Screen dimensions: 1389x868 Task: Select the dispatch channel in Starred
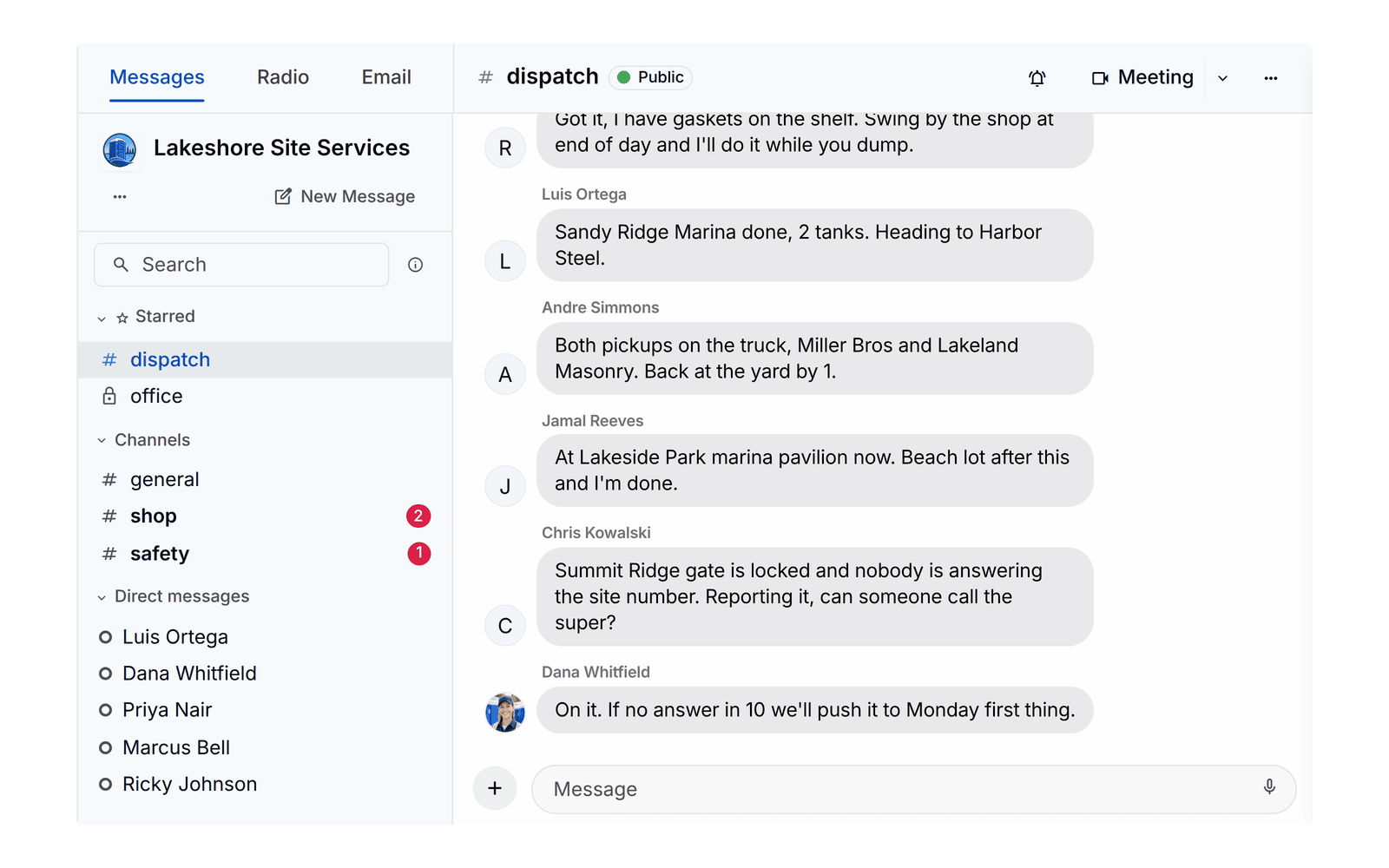pyautogui.click(x=265, y=359)
